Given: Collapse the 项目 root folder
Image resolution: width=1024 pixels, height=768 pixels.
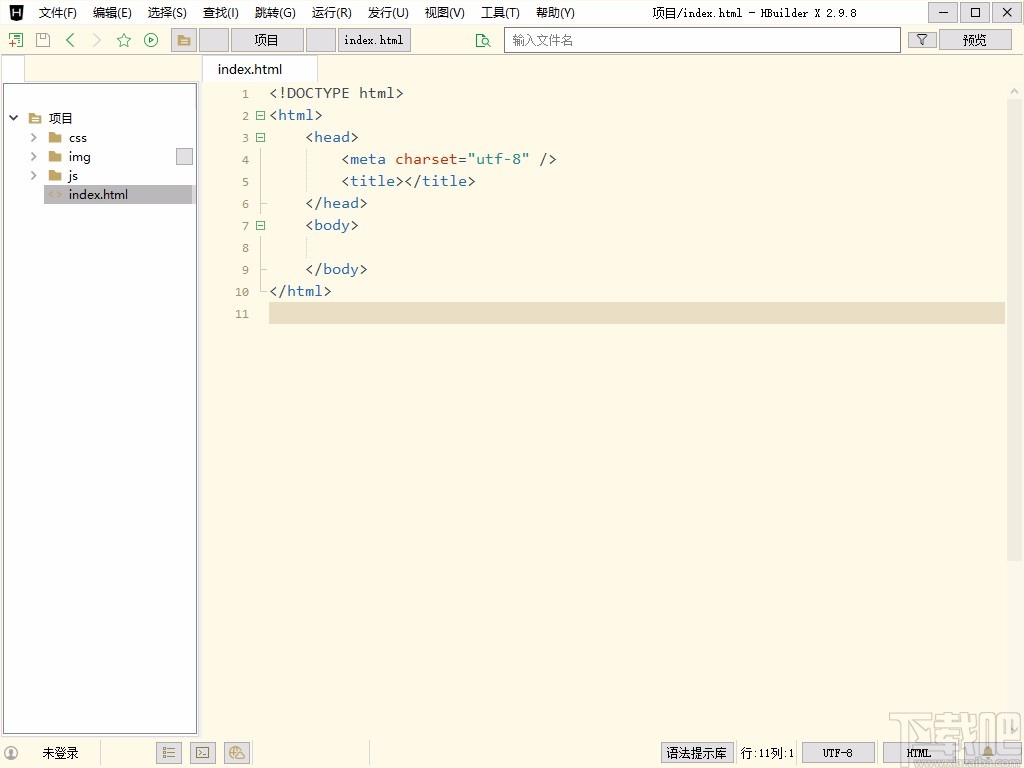Looking at the screenshot, I should tap(14, 117).
